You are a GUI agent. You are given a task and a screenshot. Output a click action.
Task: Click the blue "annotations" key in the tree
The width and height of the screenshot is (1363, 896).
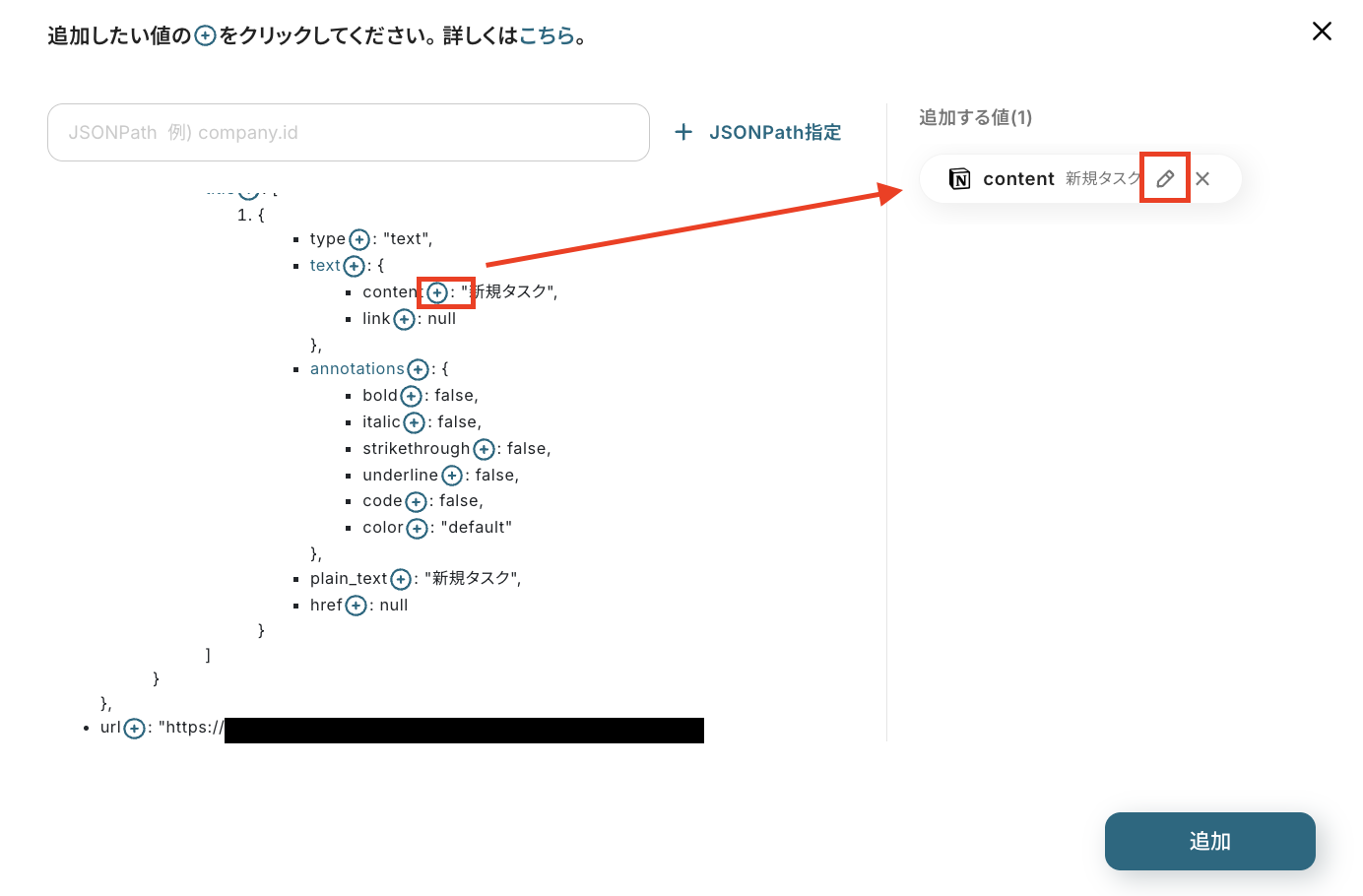[357, 369]
